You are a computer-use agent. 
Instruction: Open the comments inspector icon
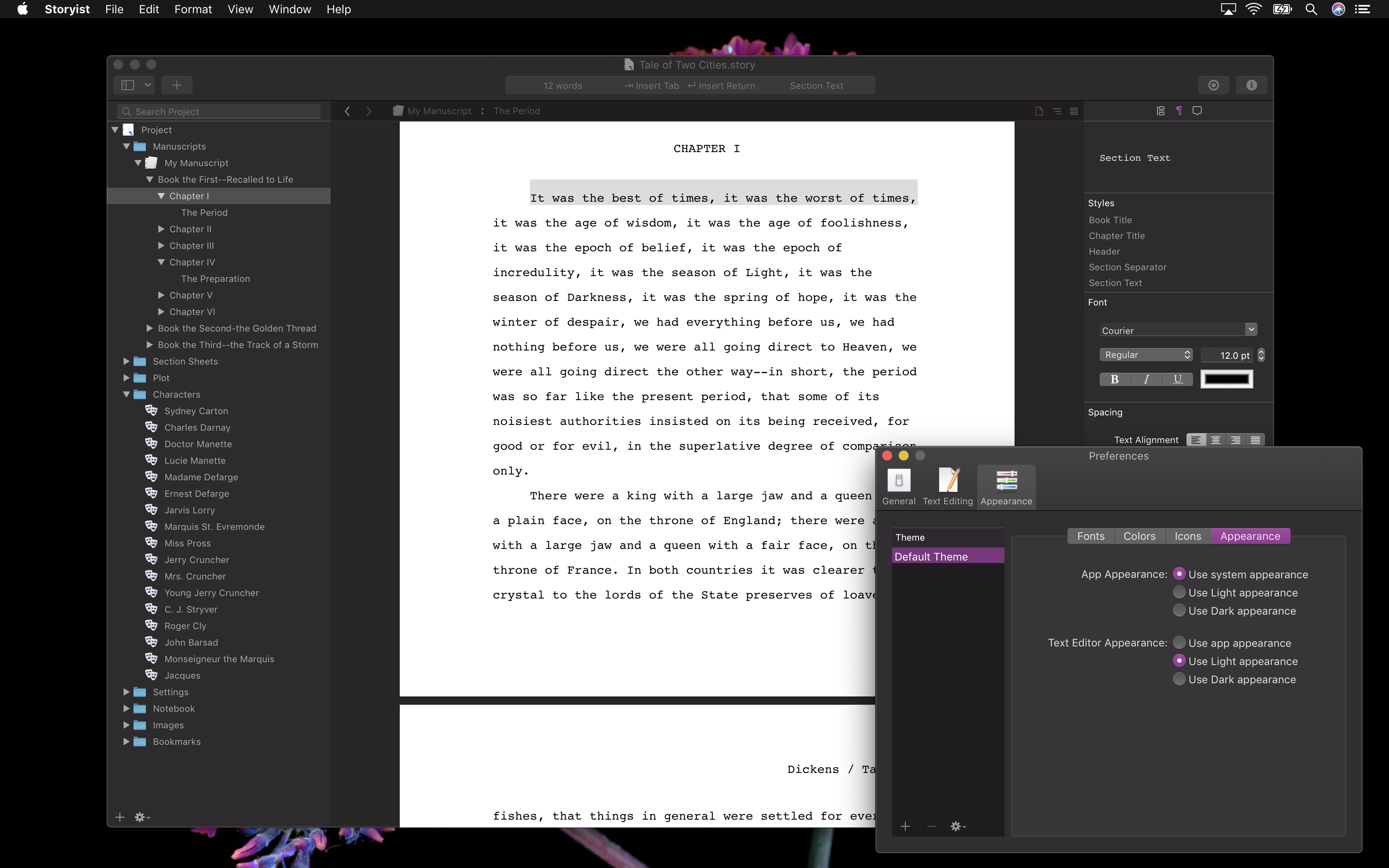1197,111
